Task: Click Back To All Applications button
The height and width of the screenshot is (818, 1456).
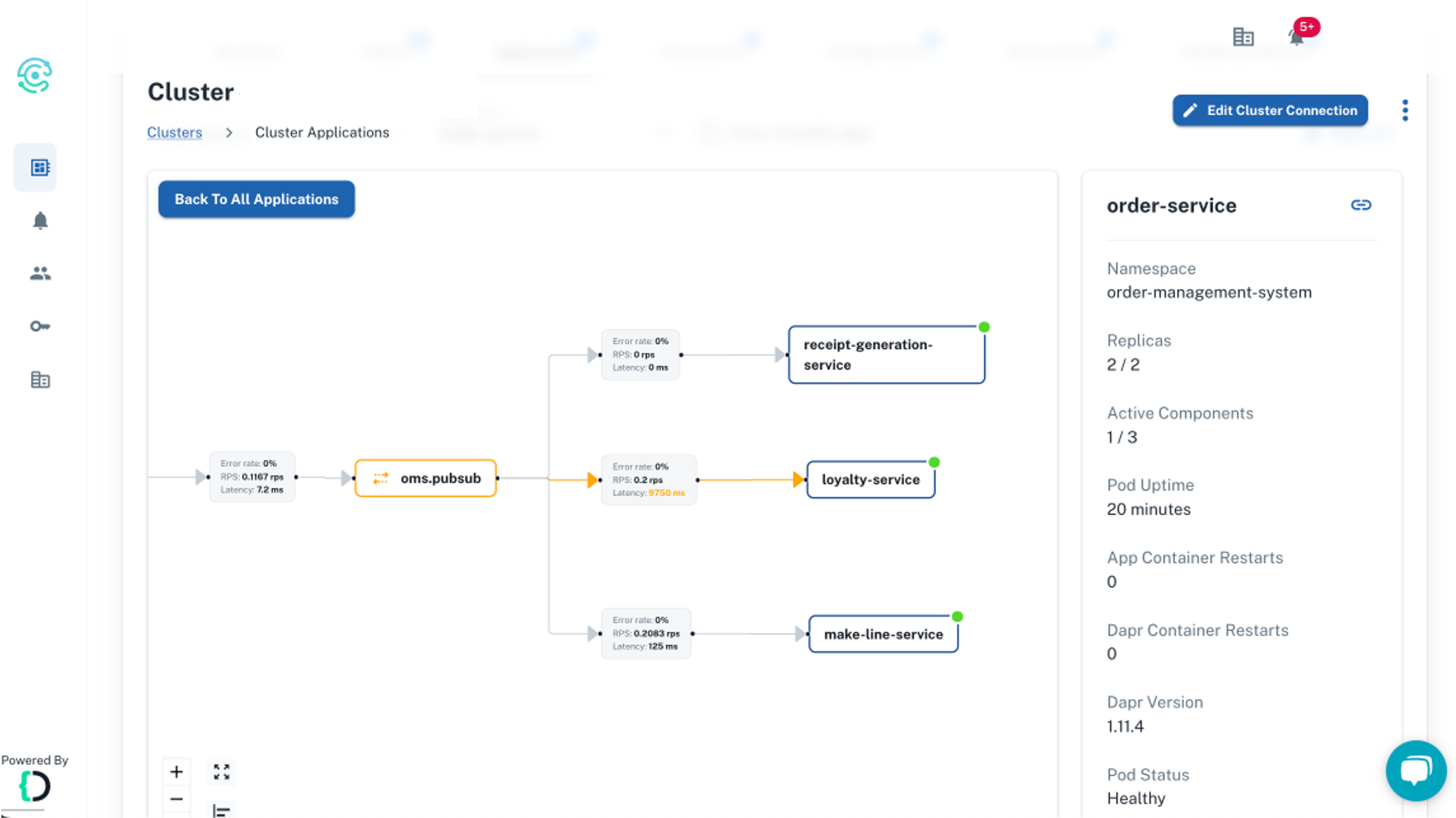Action: 256,199
